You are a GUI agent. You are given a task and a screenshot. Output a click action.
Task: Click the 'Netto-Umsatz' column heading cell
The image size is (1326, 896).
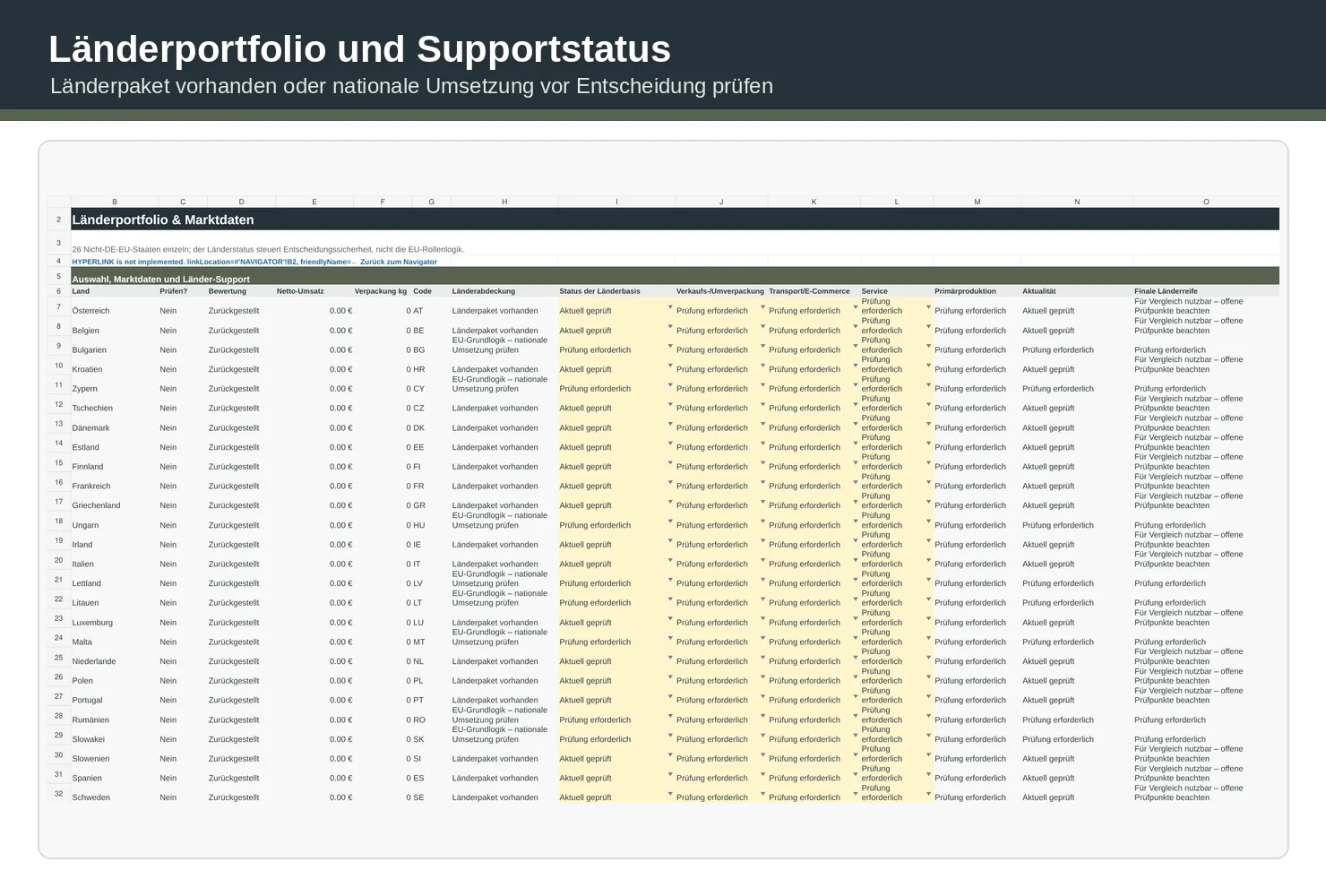click(x=314, y=291)
